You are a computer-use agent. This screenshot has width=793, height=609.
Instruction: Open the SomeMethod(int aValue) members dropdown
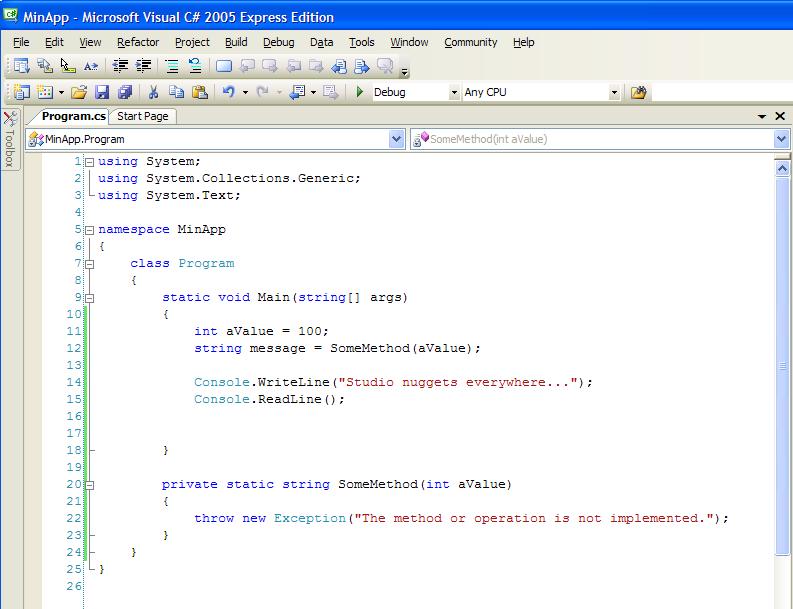(781, 139)
